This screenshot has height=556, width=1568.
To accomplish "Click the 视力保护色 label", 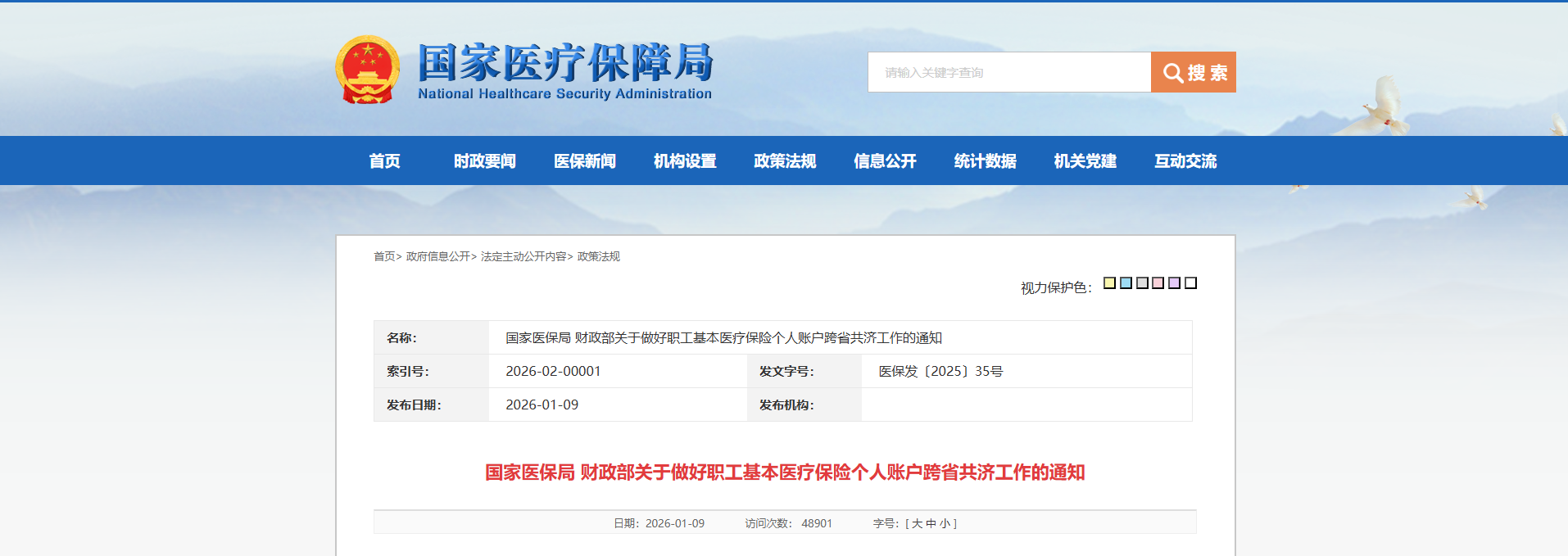I will (1056, 287).
